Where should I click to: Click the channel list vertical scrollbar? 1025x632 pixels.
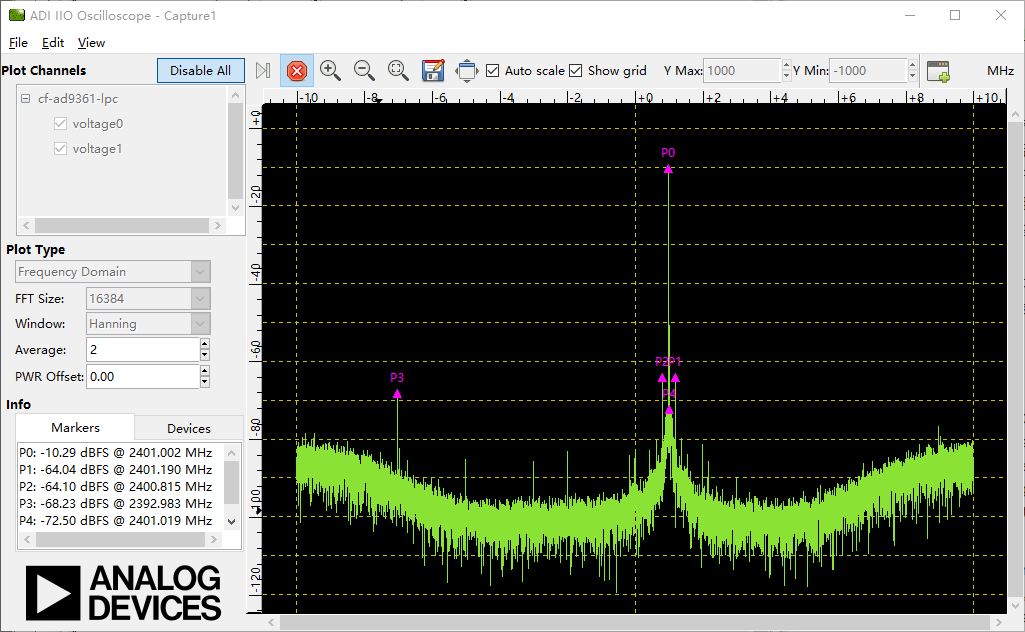[x=235, y=150]
